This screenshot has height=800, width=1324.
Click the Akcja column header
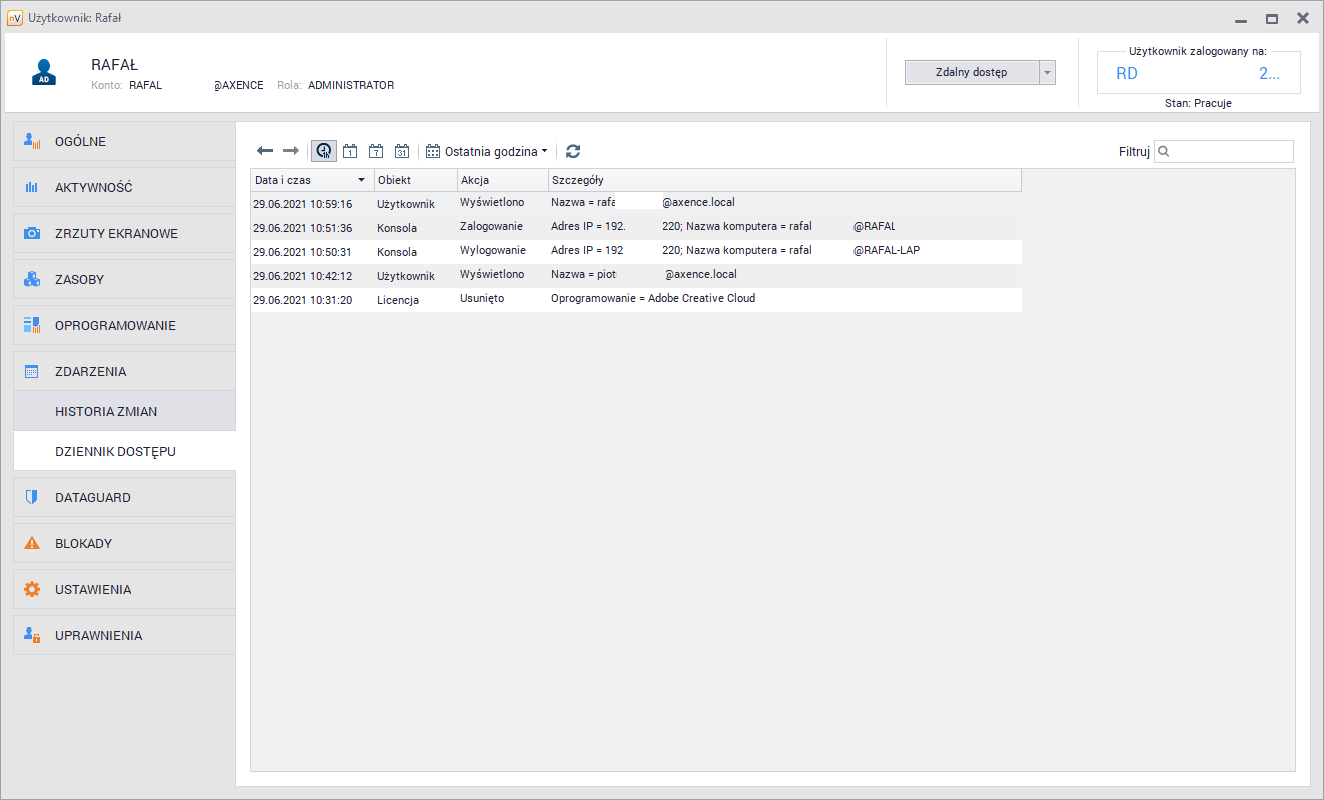click(x=502, y=180)
